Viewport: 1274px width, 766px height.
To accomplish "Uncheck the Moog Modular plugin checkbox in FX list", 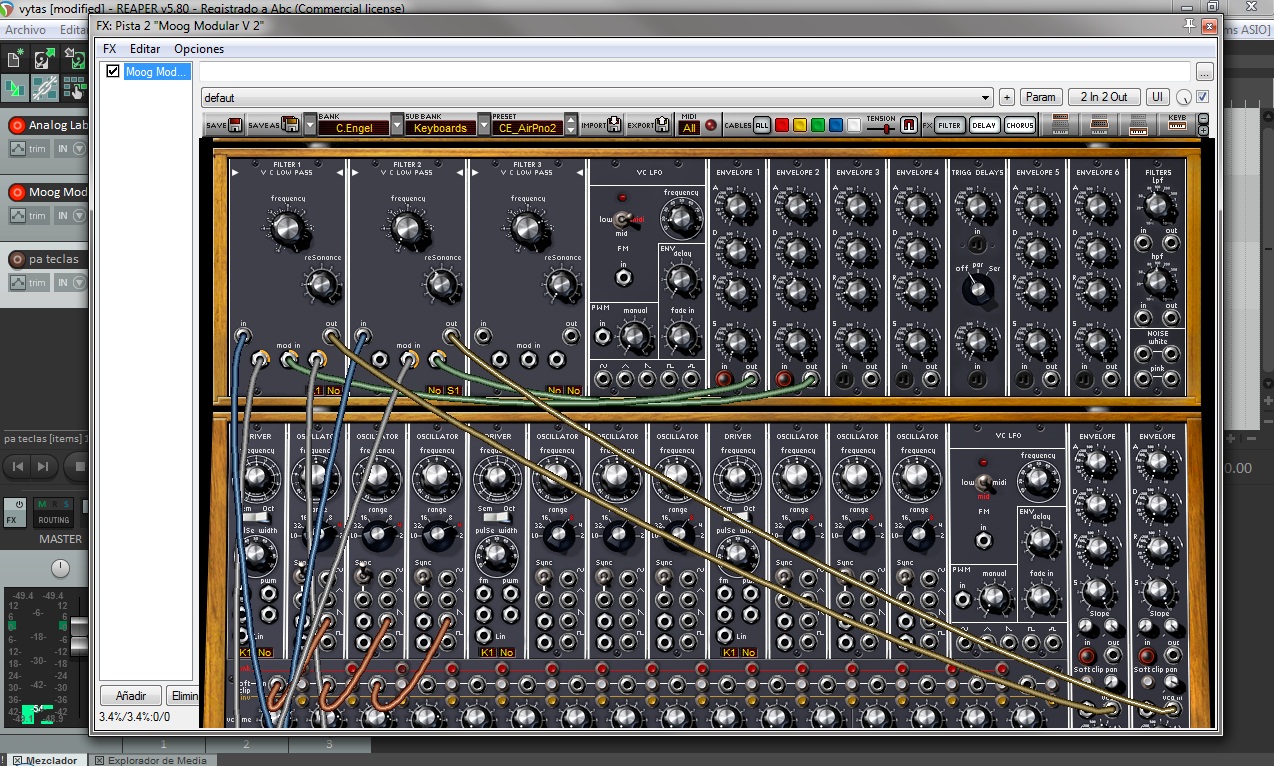I will coord(113,71).
